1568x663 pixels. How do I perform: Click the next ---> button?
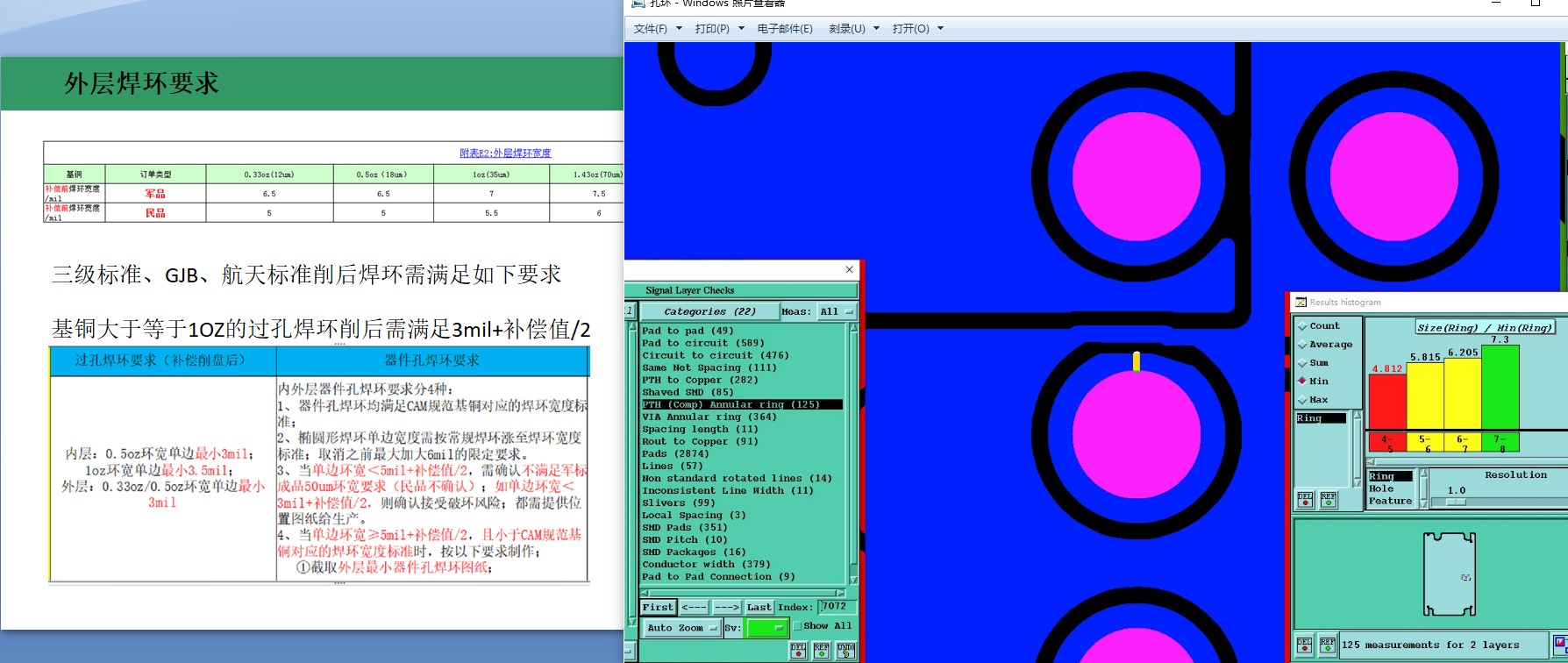tap(727, 607)
